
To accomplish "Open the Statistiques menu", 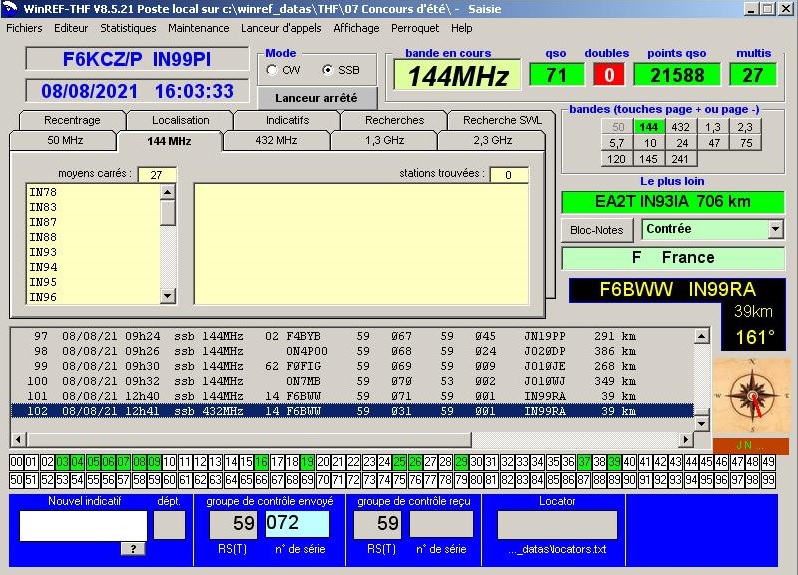I will coord(128,28).
